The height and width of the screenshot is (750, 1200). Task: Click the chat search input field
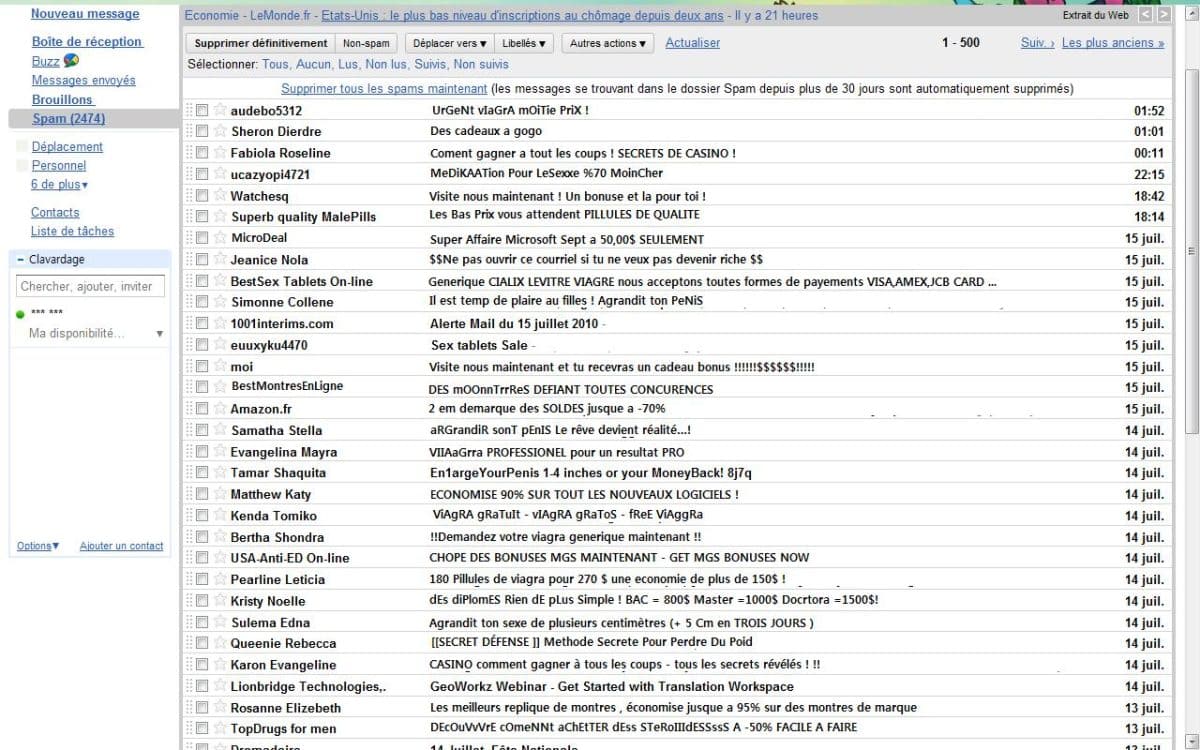click(x=88, y=286)
